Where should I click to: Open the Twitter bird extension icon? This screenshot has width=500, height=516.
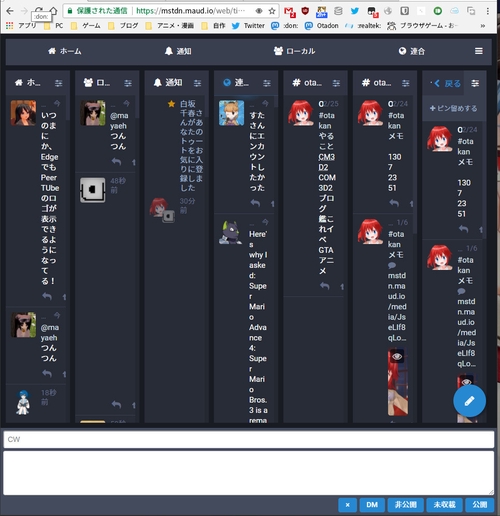click(x=355, y=11)
